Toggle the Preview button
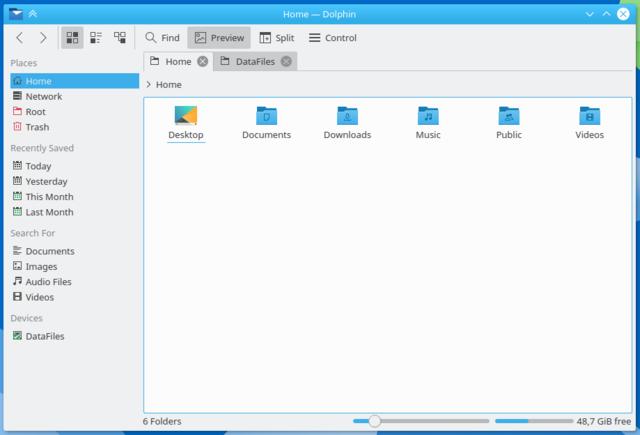 point(219,38)
